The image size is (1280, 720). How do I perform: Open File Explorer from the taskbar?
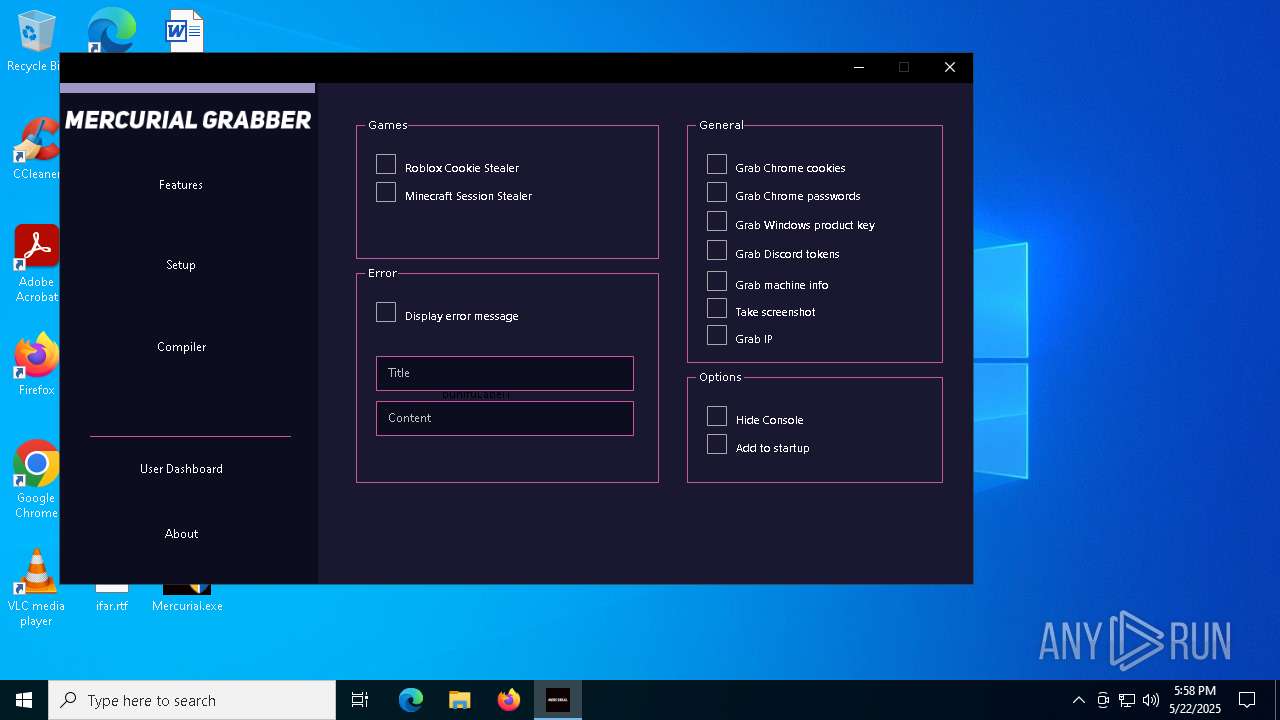click(x=460, y=700)
